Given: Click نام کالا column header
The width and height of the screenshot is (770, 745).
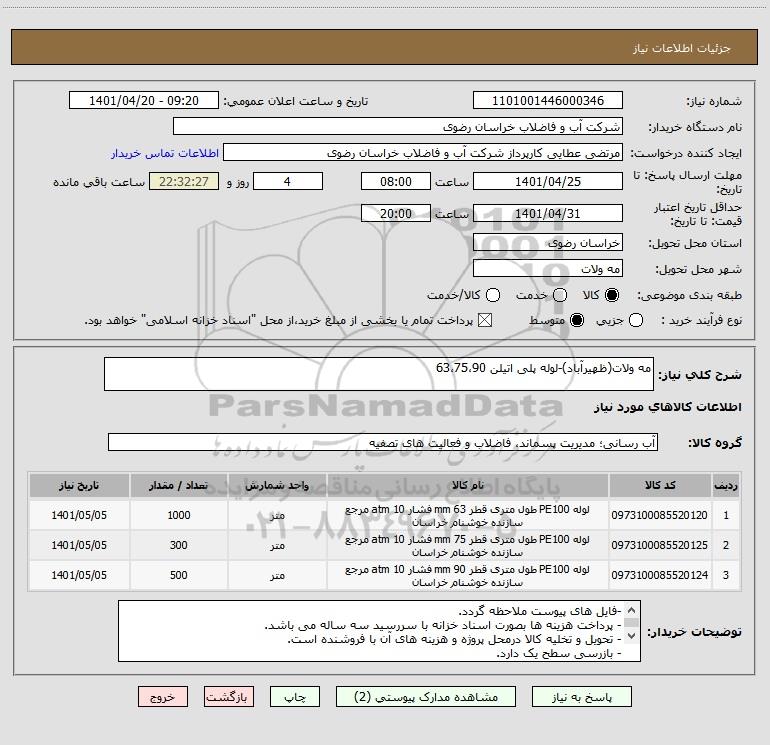Looking at the screenshot, I should [x=468, y=486].
